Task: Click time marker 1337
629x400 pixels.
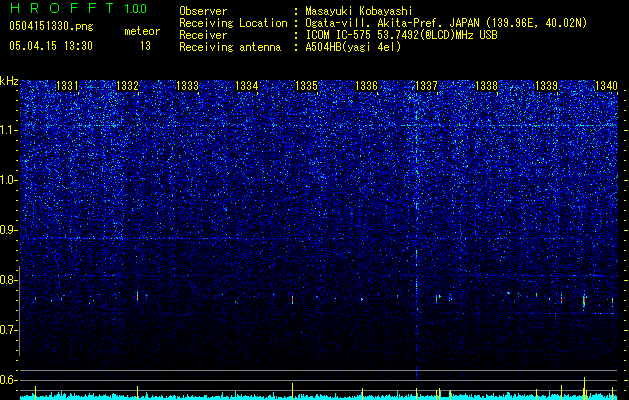Action: pos(426,85)
